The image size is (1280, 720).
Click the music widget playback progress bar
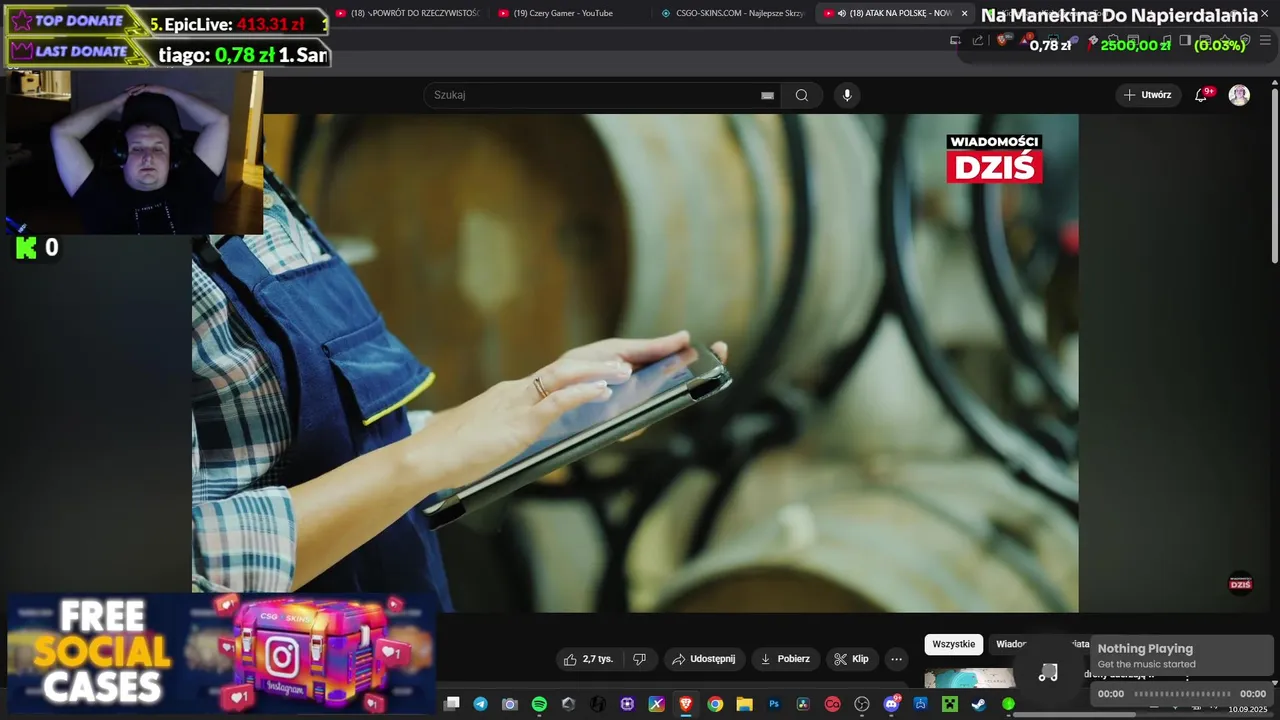pyautogui.click(x=1182, y=694)
